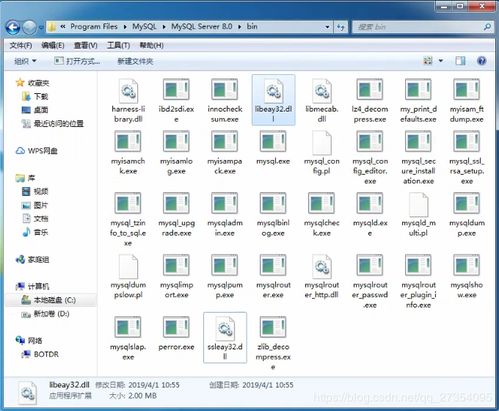Select the my_print_defaults.exe file icon
This screenshot has height=411, width=499.
(x=418, y=90)
